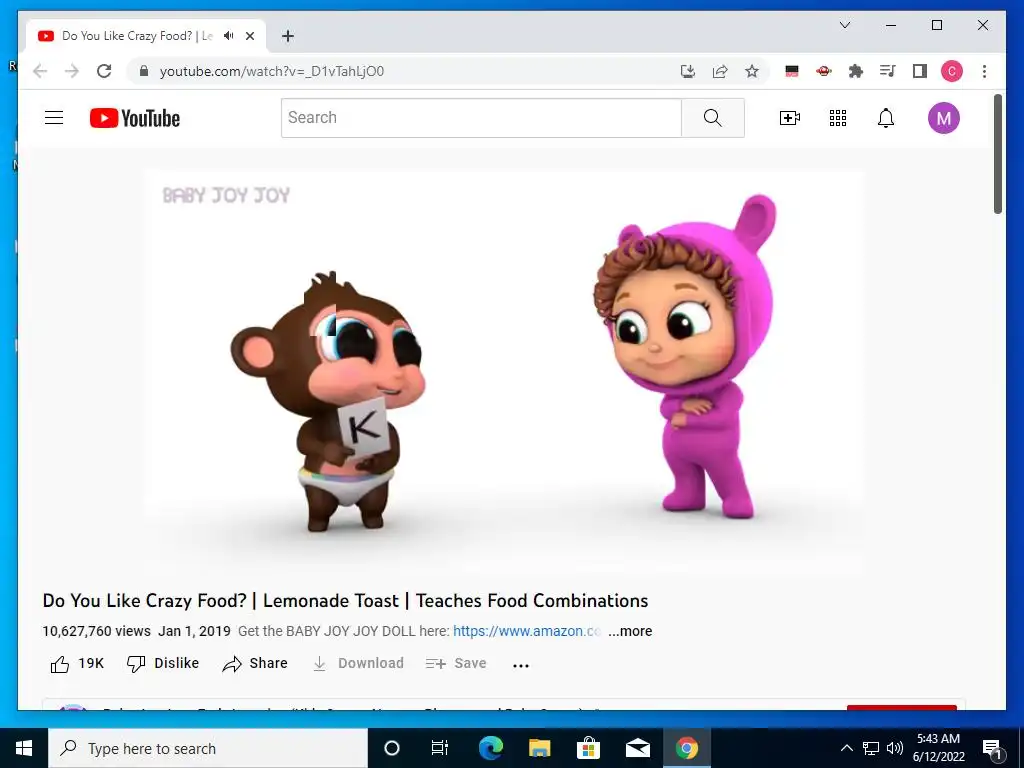The height and width of the screenshot is (768, 1024).
Task: Share the video
Action: tap(255, 664)
